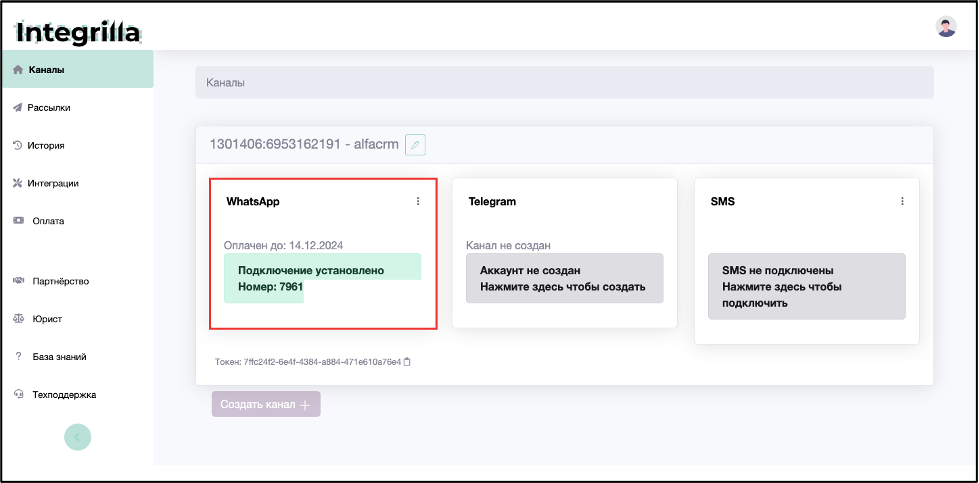Click the pencil edit icon beside alfacrm

[415, 145]
